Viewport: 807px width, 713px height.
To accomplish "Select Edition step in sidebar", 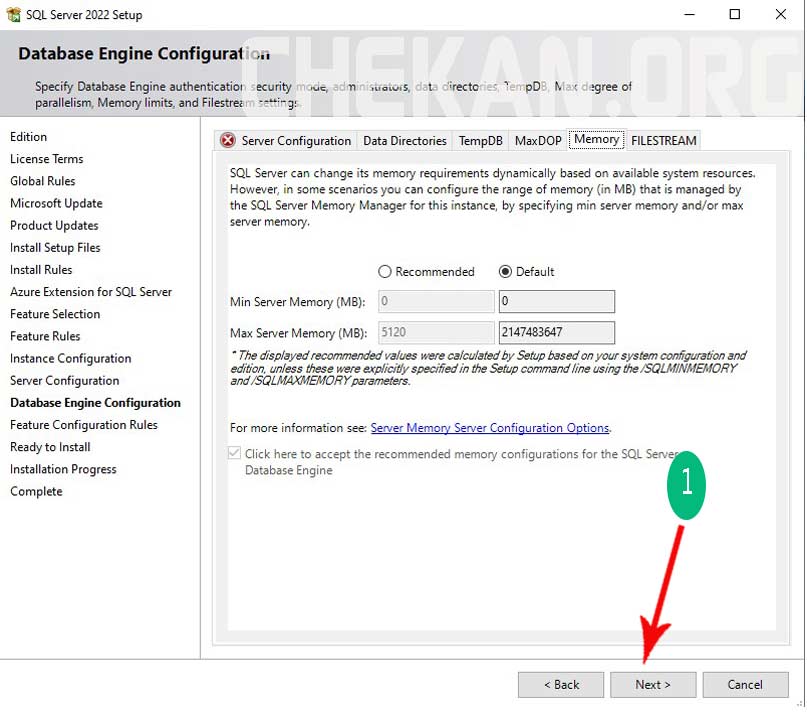I will 28,136.
